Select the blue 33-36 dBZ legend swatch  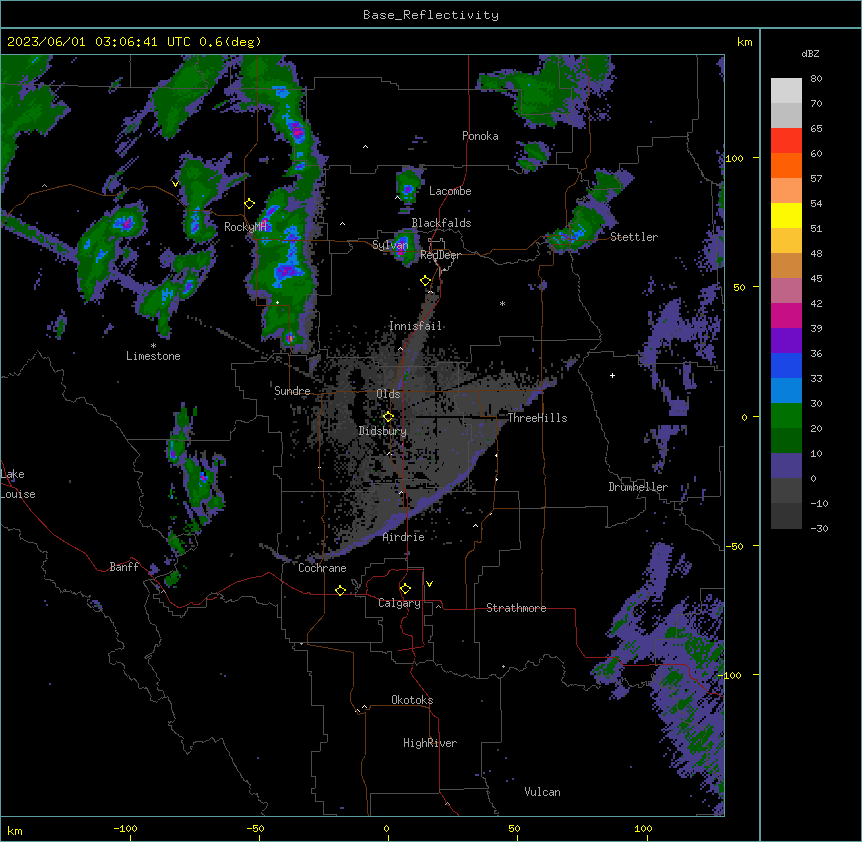[786, 365]
